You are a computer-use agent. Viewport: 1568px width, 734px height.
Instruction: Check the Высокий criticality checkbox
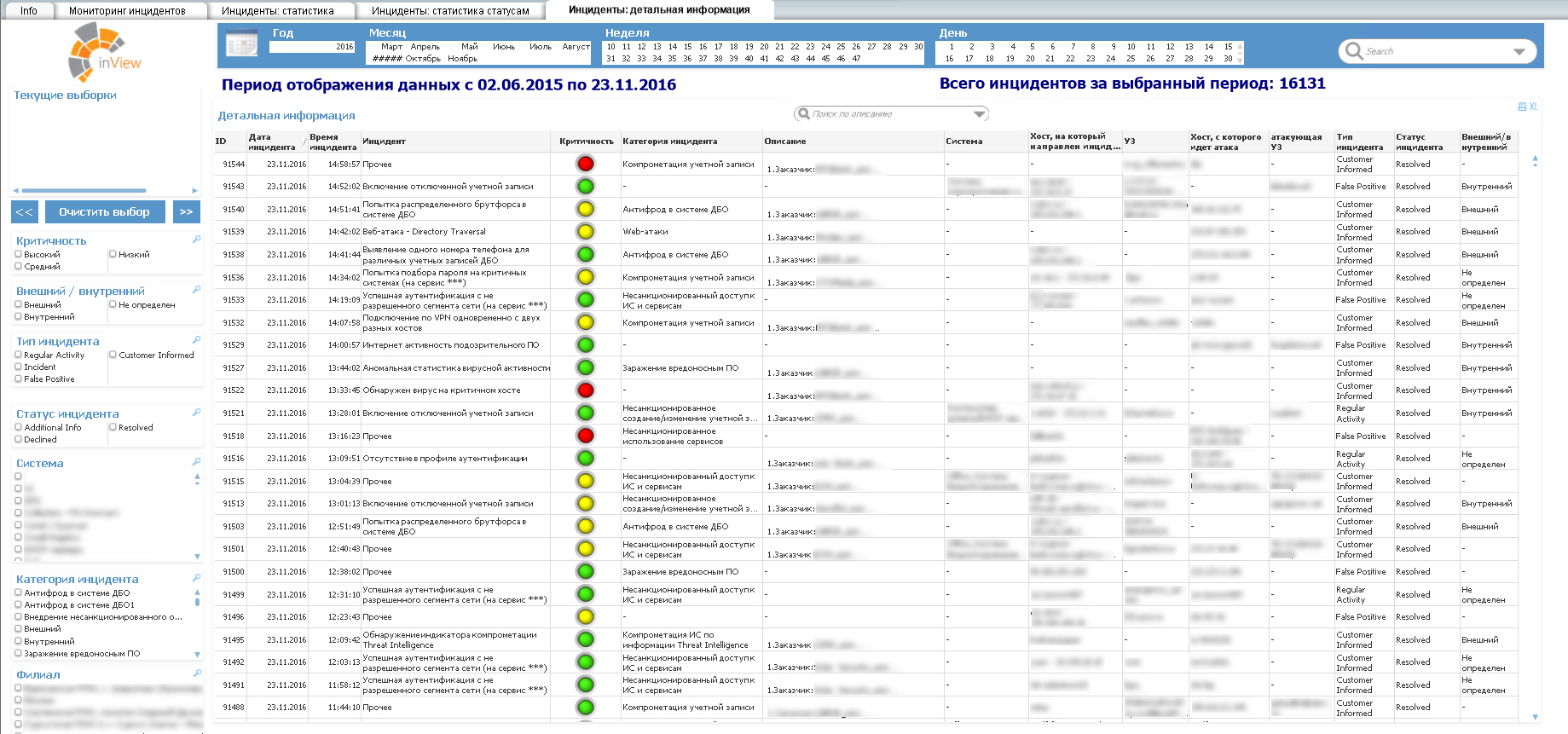tap(18, 254)
